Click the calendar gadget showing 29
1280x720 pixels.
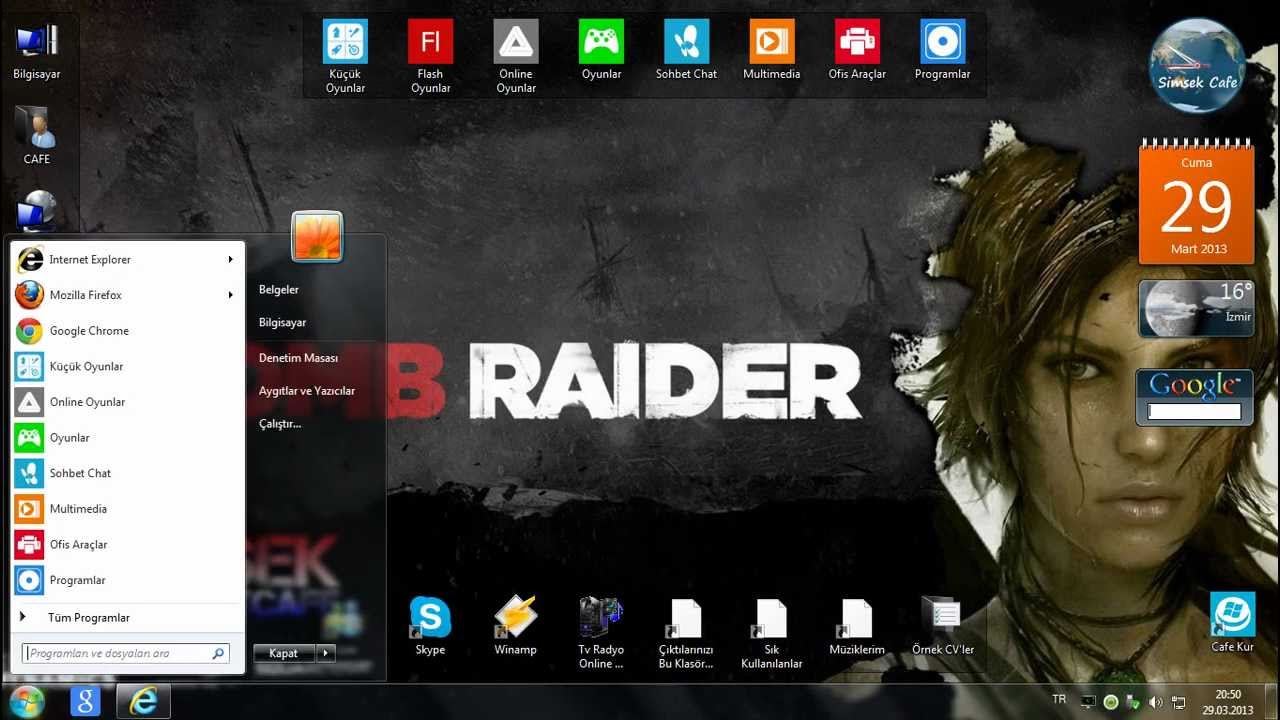(1197, 204)
